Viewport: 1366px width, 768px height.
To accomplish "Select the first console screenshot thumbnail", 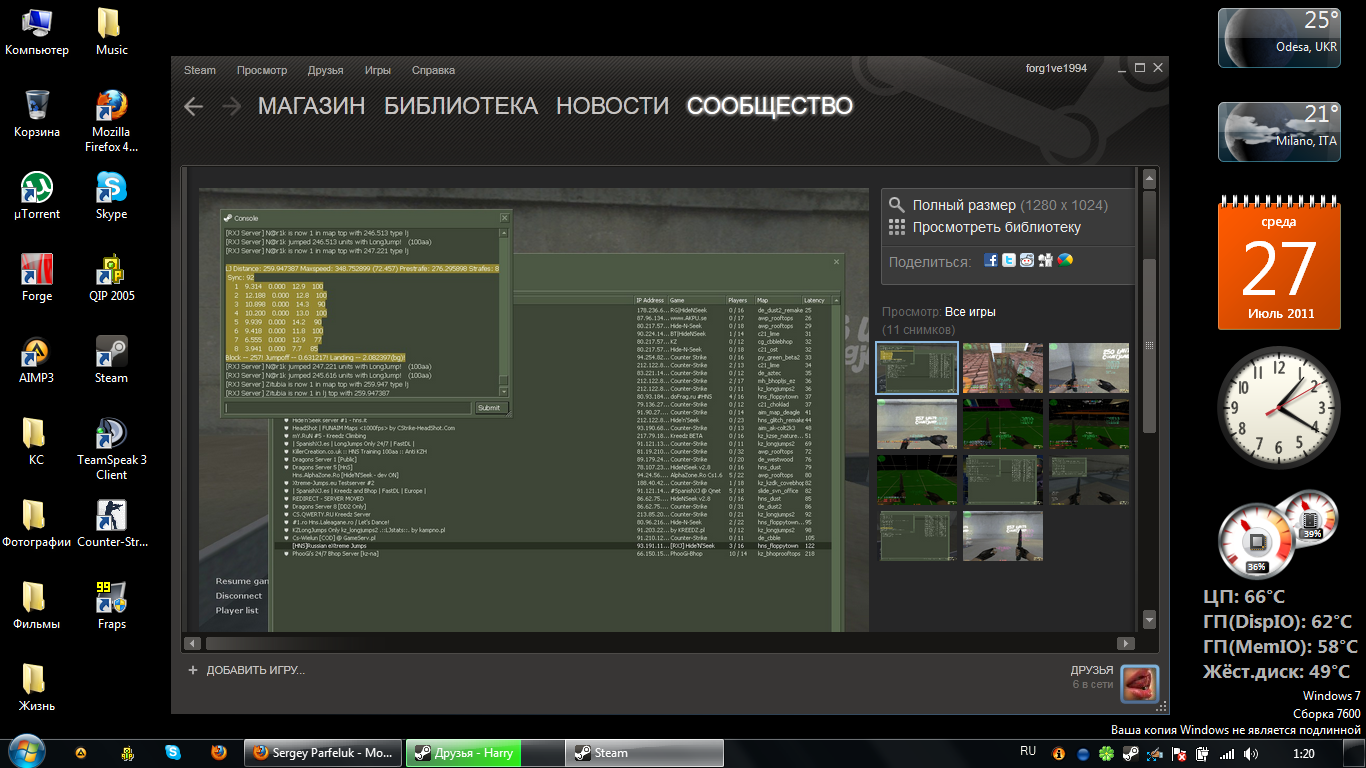I will 917,367.
